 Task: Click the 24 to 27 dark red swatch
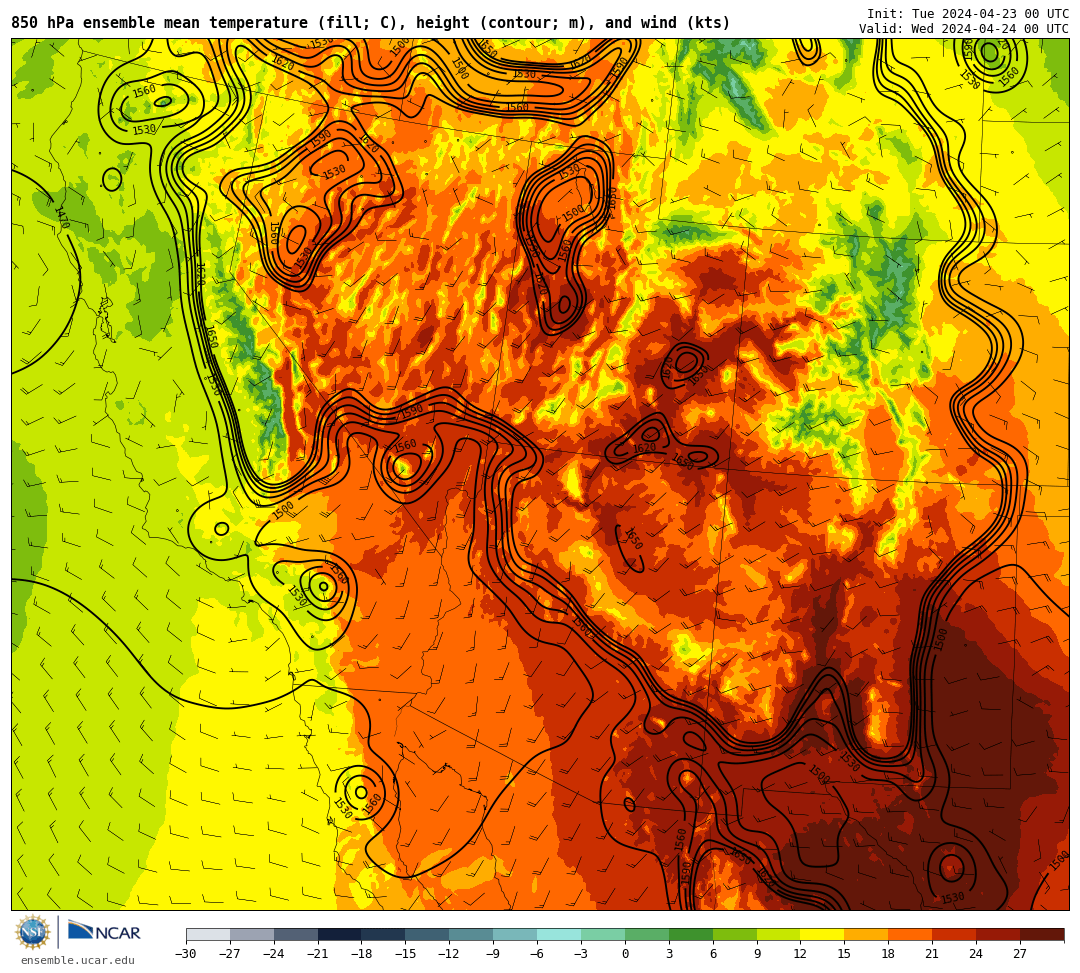[998, 934]
